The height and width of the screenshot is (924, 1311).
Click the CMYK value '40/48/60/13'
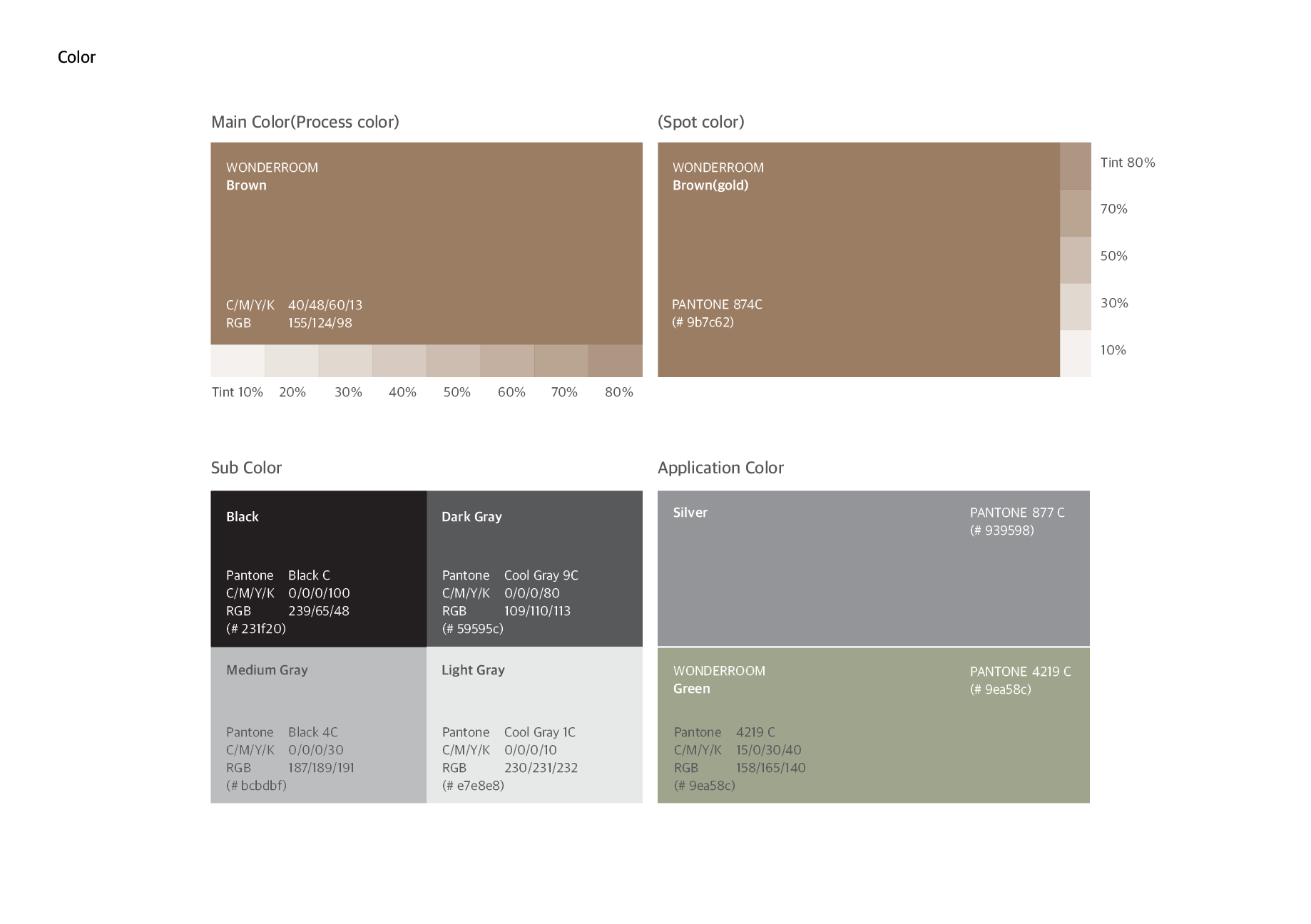point(325,305)
